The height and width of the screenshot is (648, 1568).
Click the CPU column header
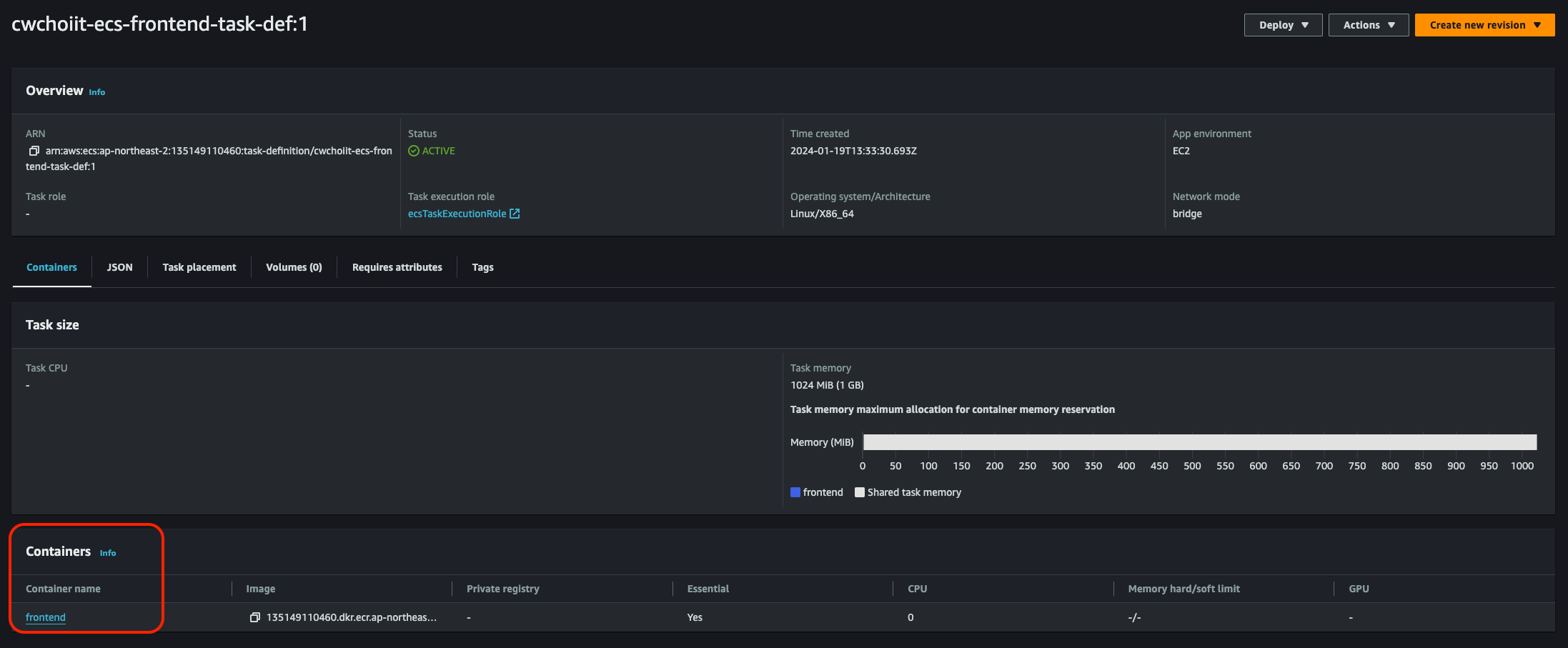point(918,589)
